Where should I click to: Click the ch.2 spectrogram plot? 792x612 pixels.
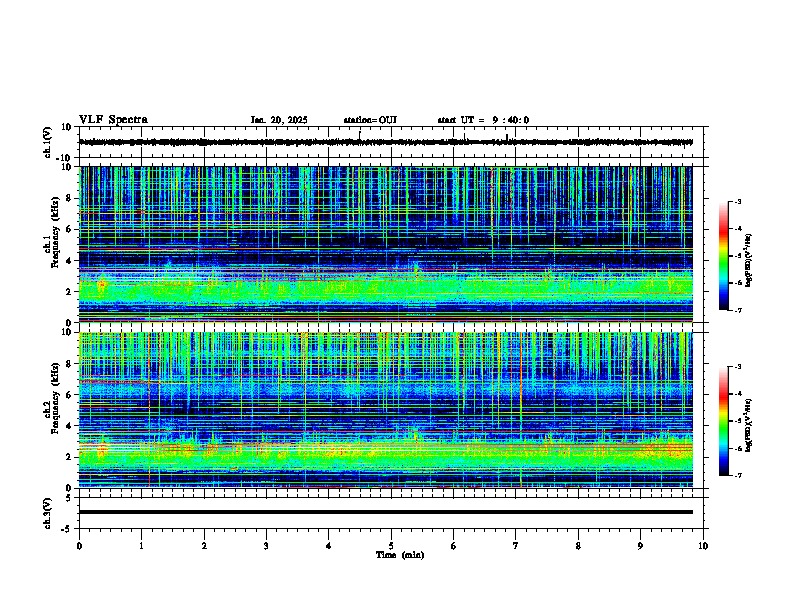tap(386, 410)
